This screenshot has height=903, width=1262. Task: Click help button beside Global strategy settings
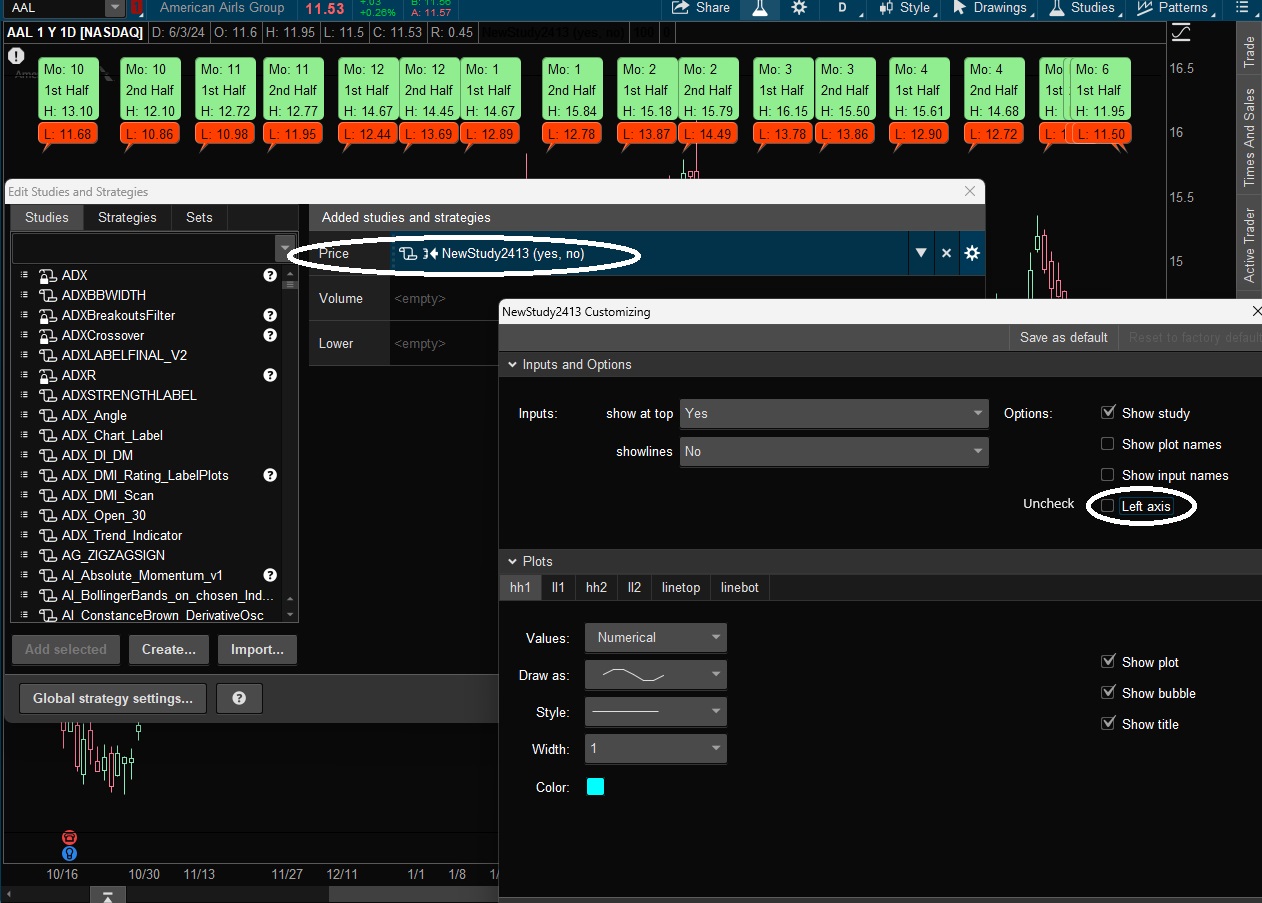pos(239,698)
